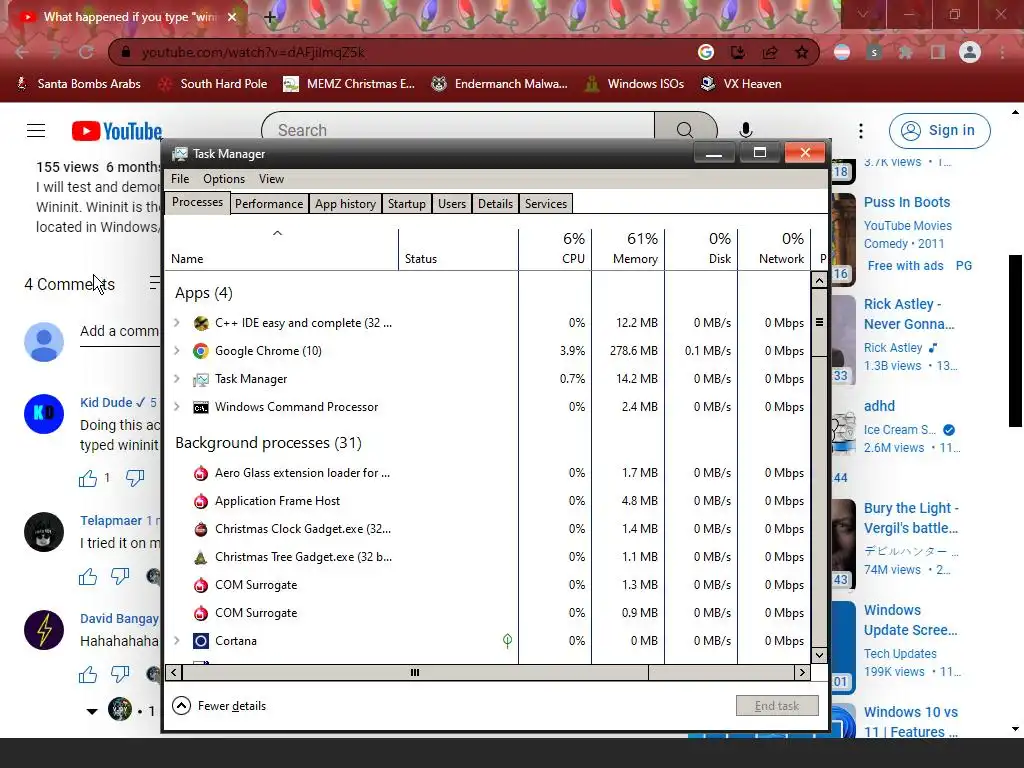Sort processes by the CPU column
This screenshot has width=1024, height=768.
[x=555, y=249]
